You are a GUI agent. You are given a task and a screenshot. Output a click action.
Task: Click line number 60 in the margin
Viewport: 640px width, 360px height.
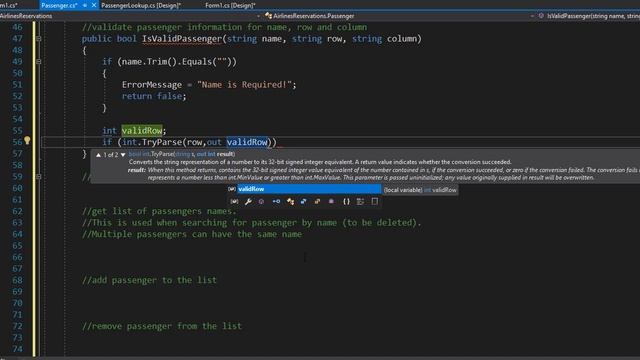pyautogui.click(x=17, y=188)
